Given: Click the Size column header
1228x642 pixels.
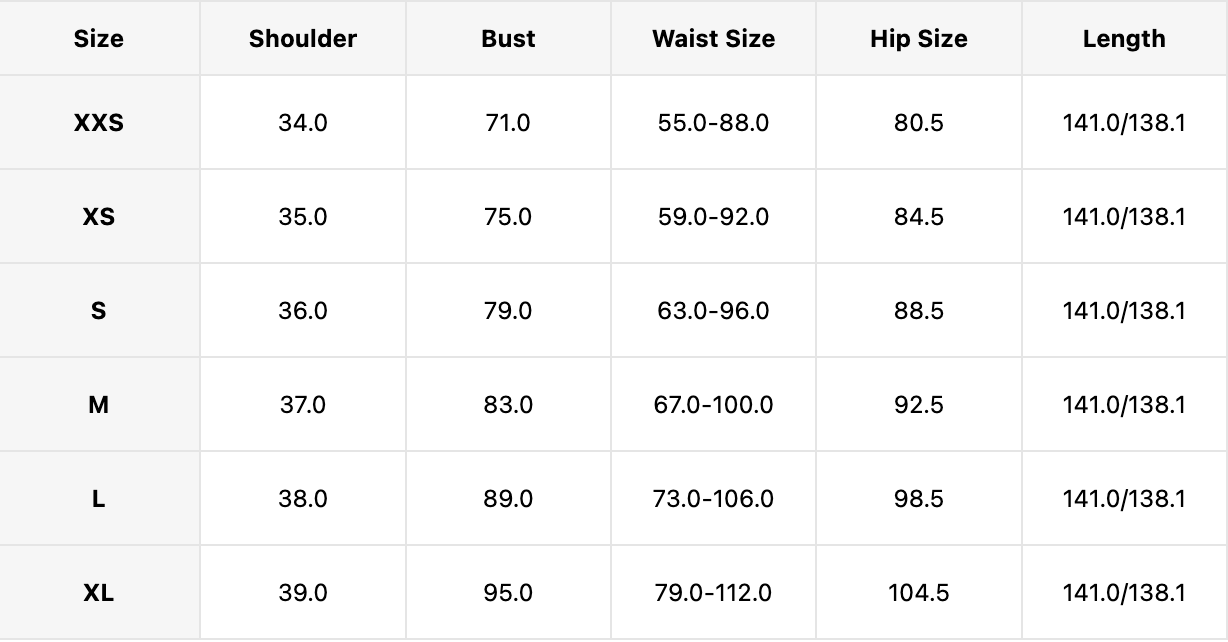Looking at the screenshot, I should click(x=99, y=39).
